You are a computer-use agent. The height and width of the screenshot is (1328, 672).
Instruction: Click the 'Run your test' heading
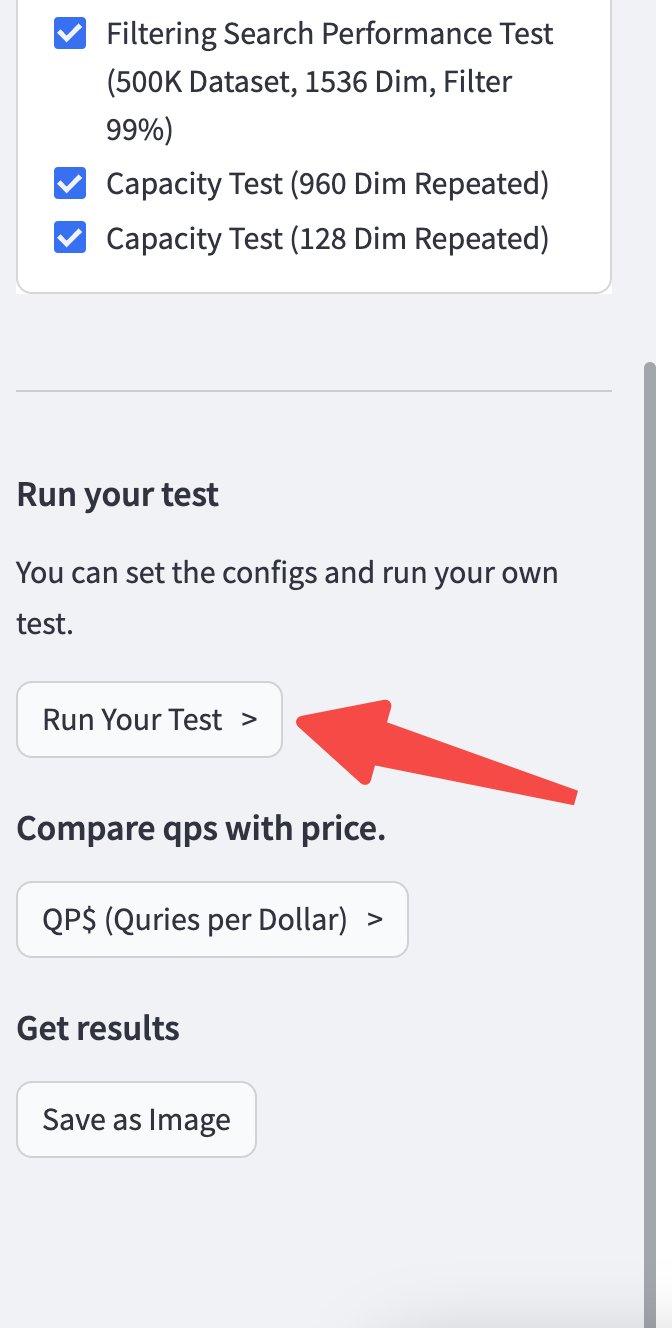click(x=118, y=495)
